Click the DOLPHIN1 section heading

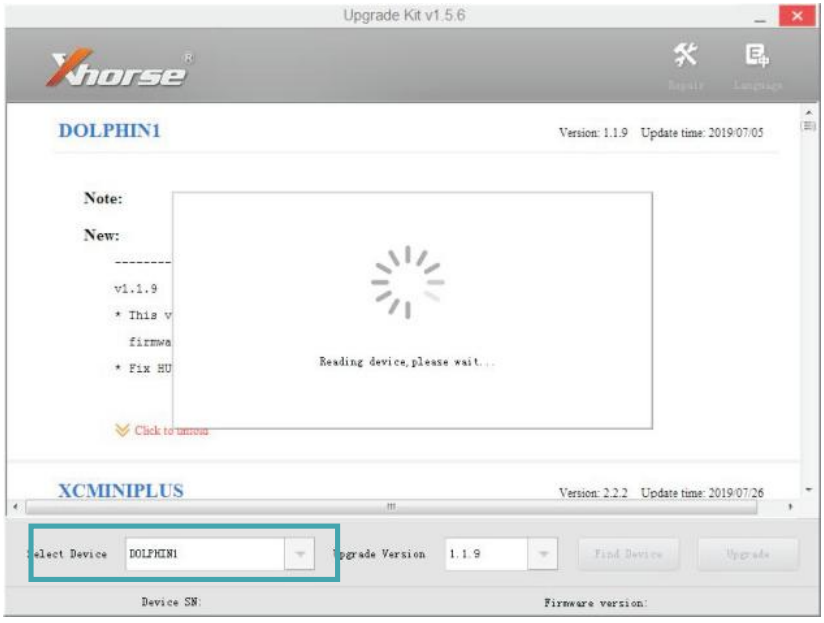(x=109, y=131)
